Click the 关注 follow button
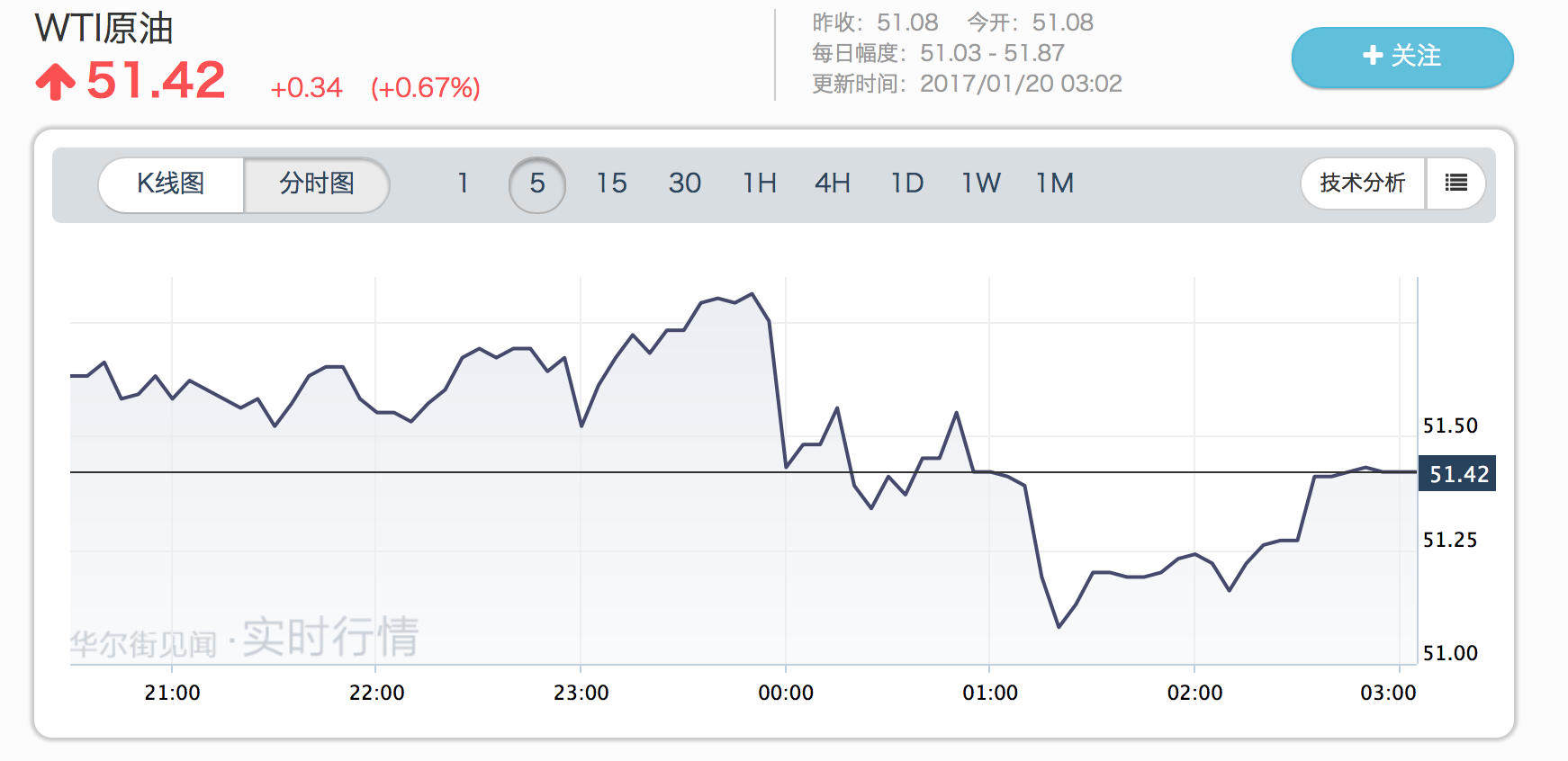Image resolution: width=1568 pixels, height=761 pixels. click(x=1401, y=57)
